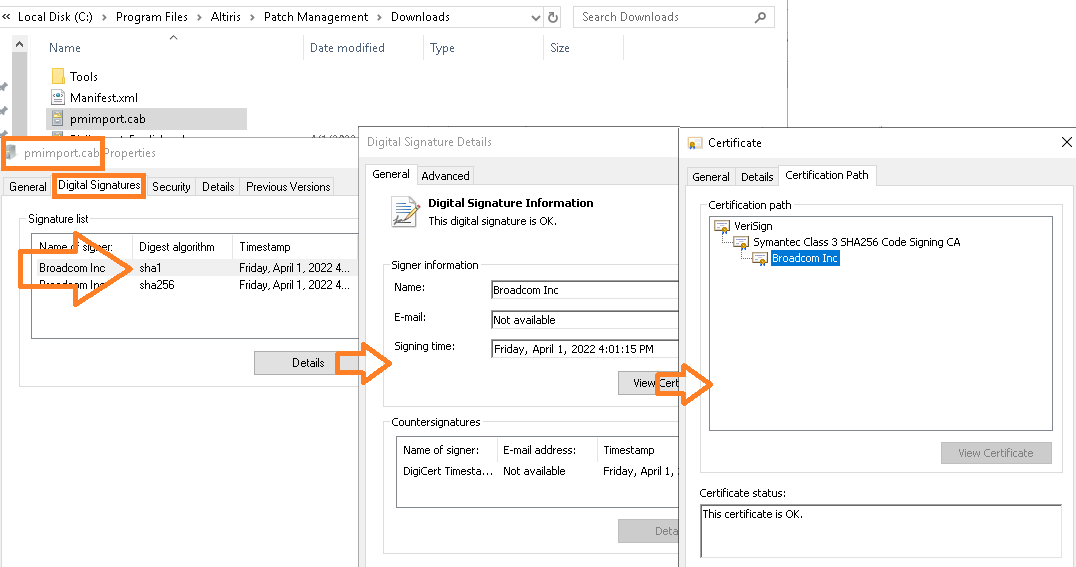Viewport: 1076px width, 567px height.
Task: Open the Advanced tab in signature details
Action: click(445, 176)
